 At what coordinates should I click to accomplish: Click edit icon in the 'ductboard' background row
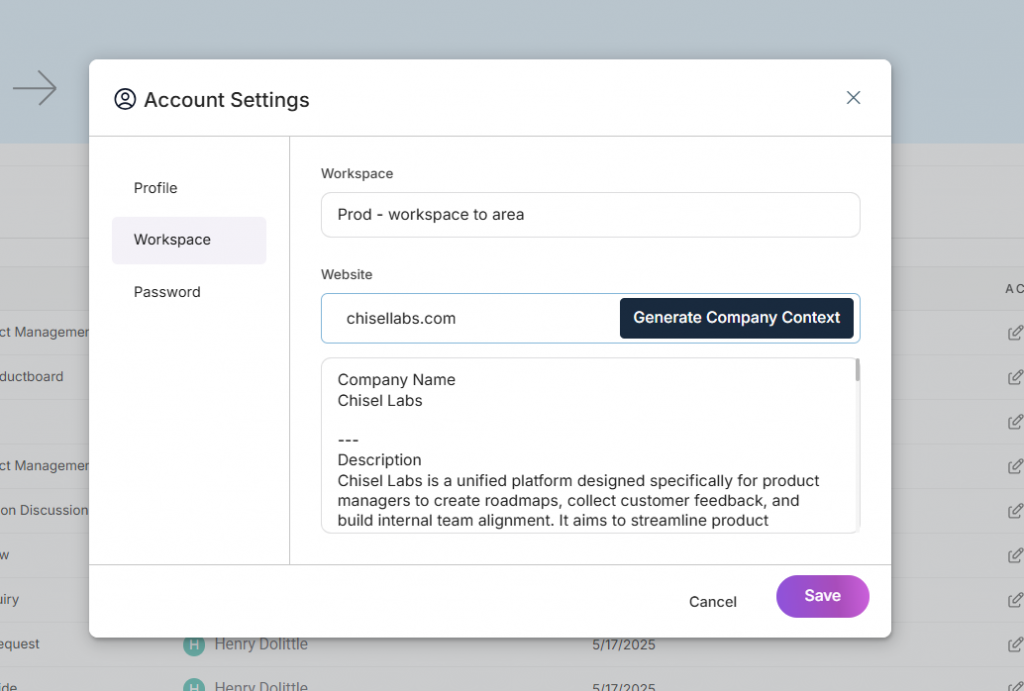[1015, 377]
